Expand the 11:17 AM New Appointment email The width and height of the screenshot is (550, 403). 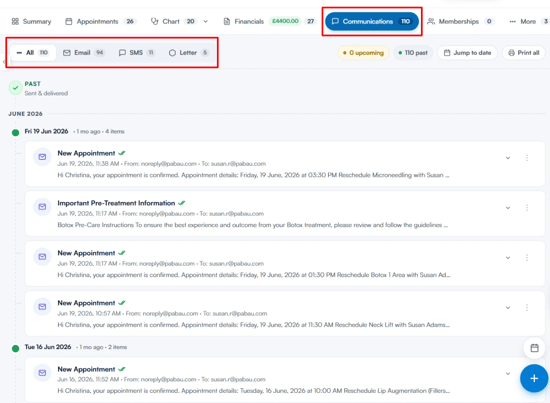click(508, 258)
